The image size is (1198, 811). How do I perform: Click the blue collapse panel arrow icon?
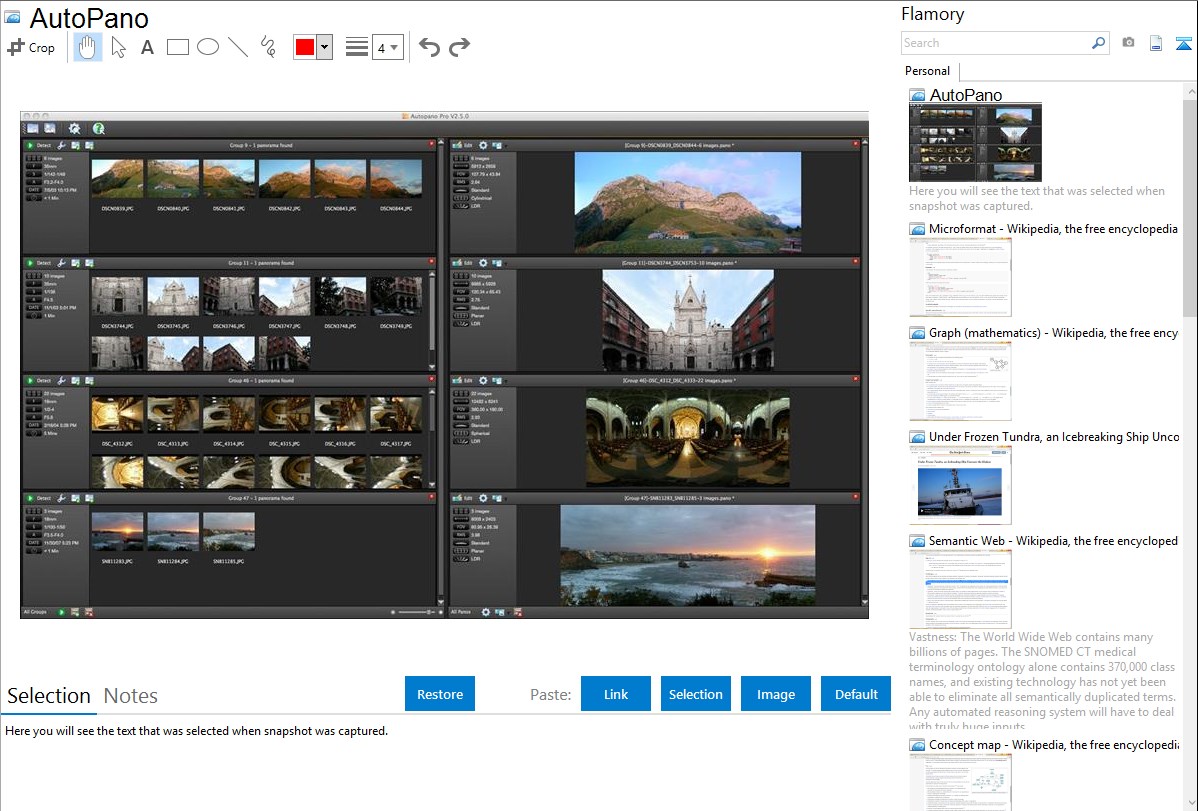coord(1183,43)
